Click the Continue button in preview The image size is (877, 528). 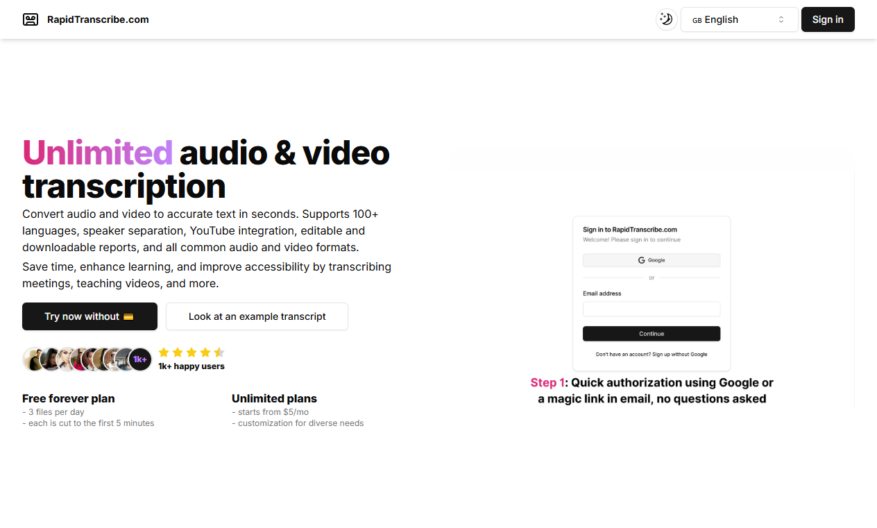[651, 333]
